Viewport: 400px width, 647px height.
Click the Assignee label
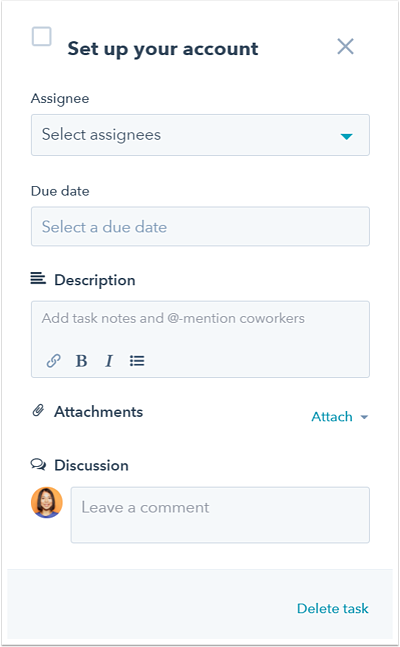[x=60, y=99]
